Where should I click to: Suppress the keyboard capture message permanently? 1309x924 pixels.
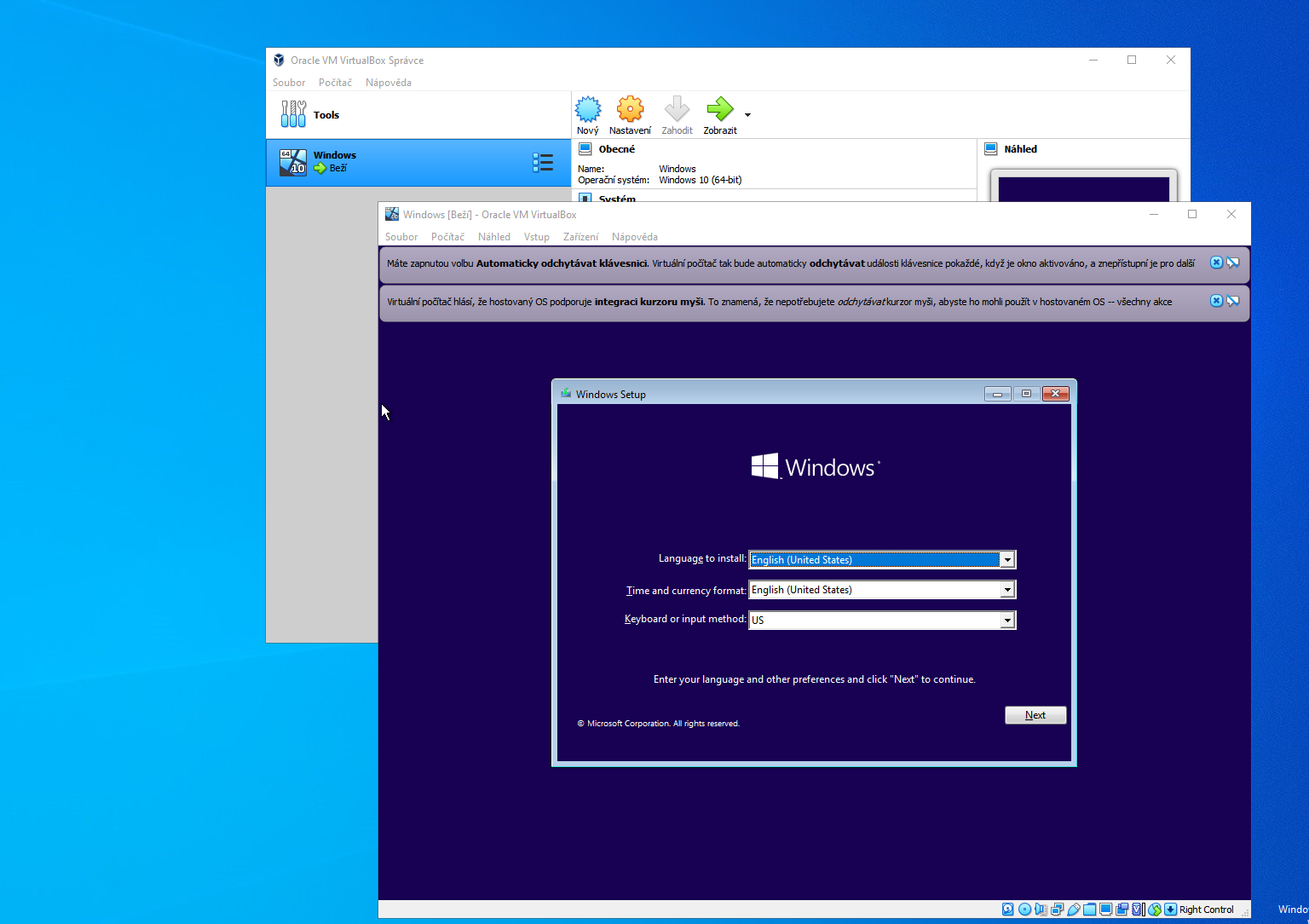(1232, 263)
